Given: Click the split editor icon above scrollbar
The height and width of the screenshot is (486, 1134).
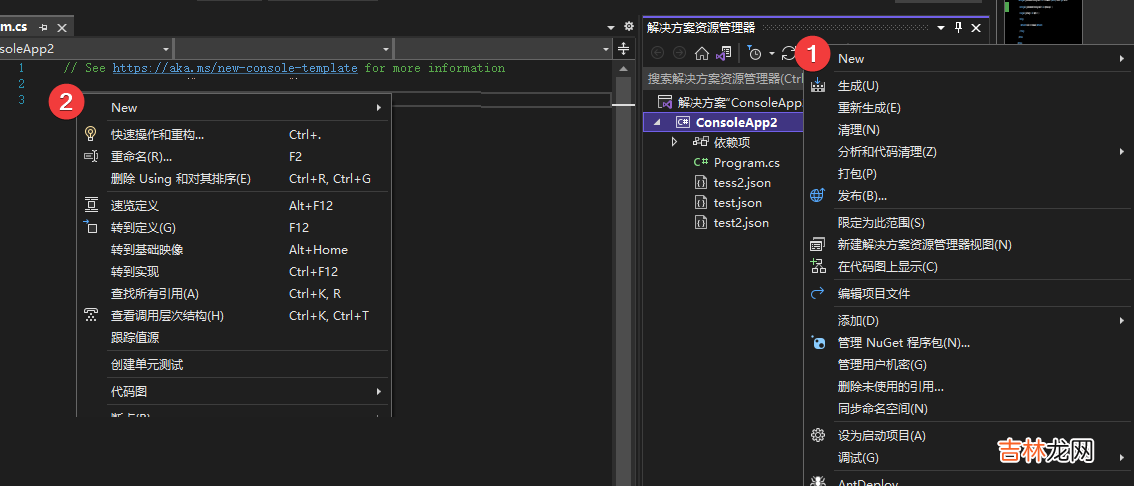Looking at the screenshot, I should pos(624,48).
